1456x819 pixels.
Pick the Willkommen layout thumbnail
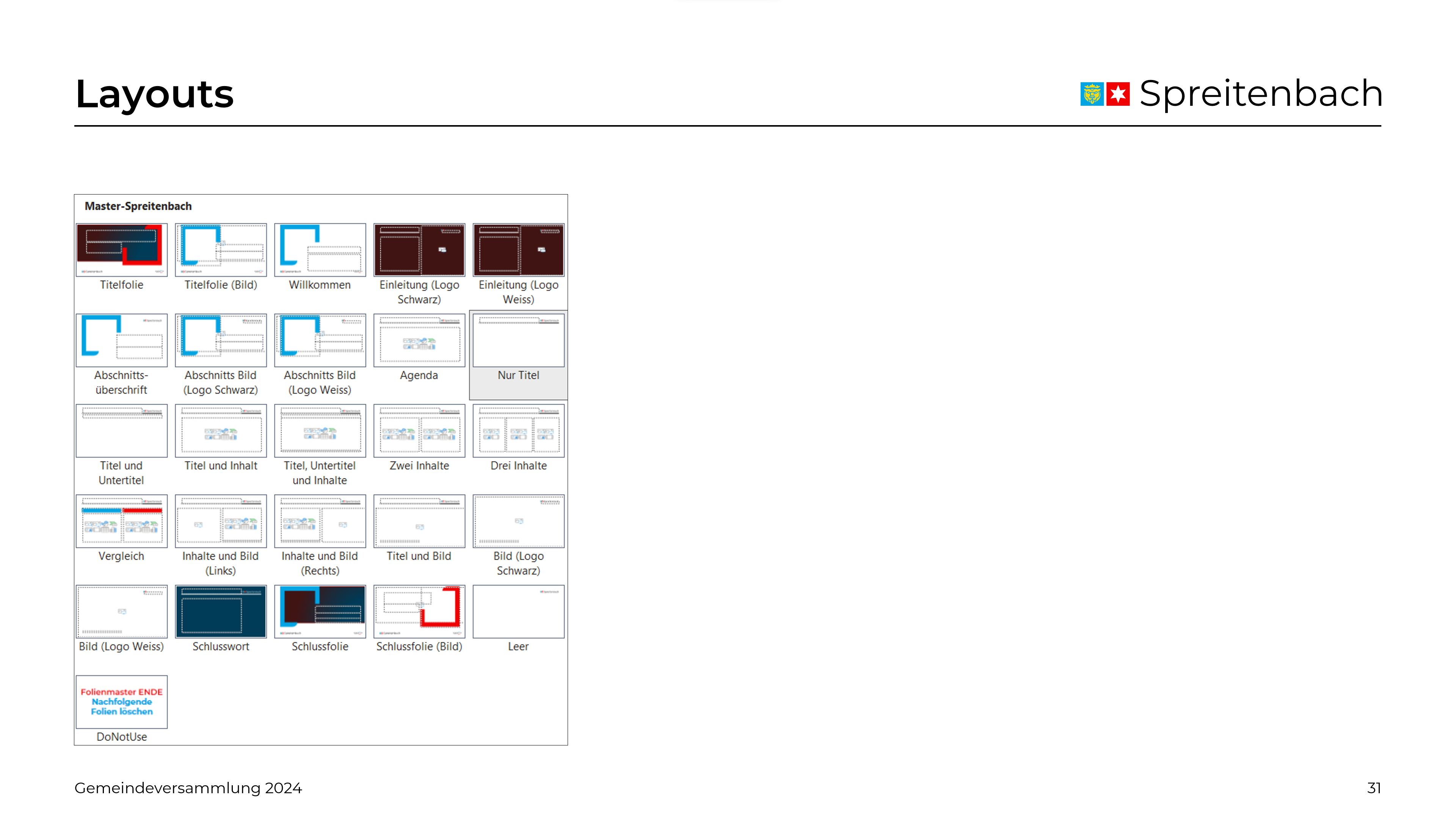[x=320, y=250]
